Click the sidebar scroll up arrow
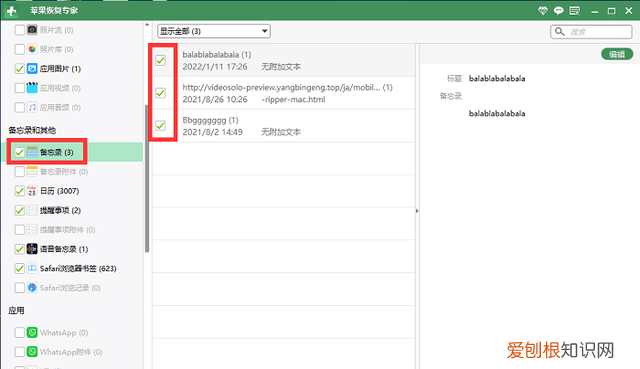The height and width of the screenshot is (369, 640). point(147,25)
